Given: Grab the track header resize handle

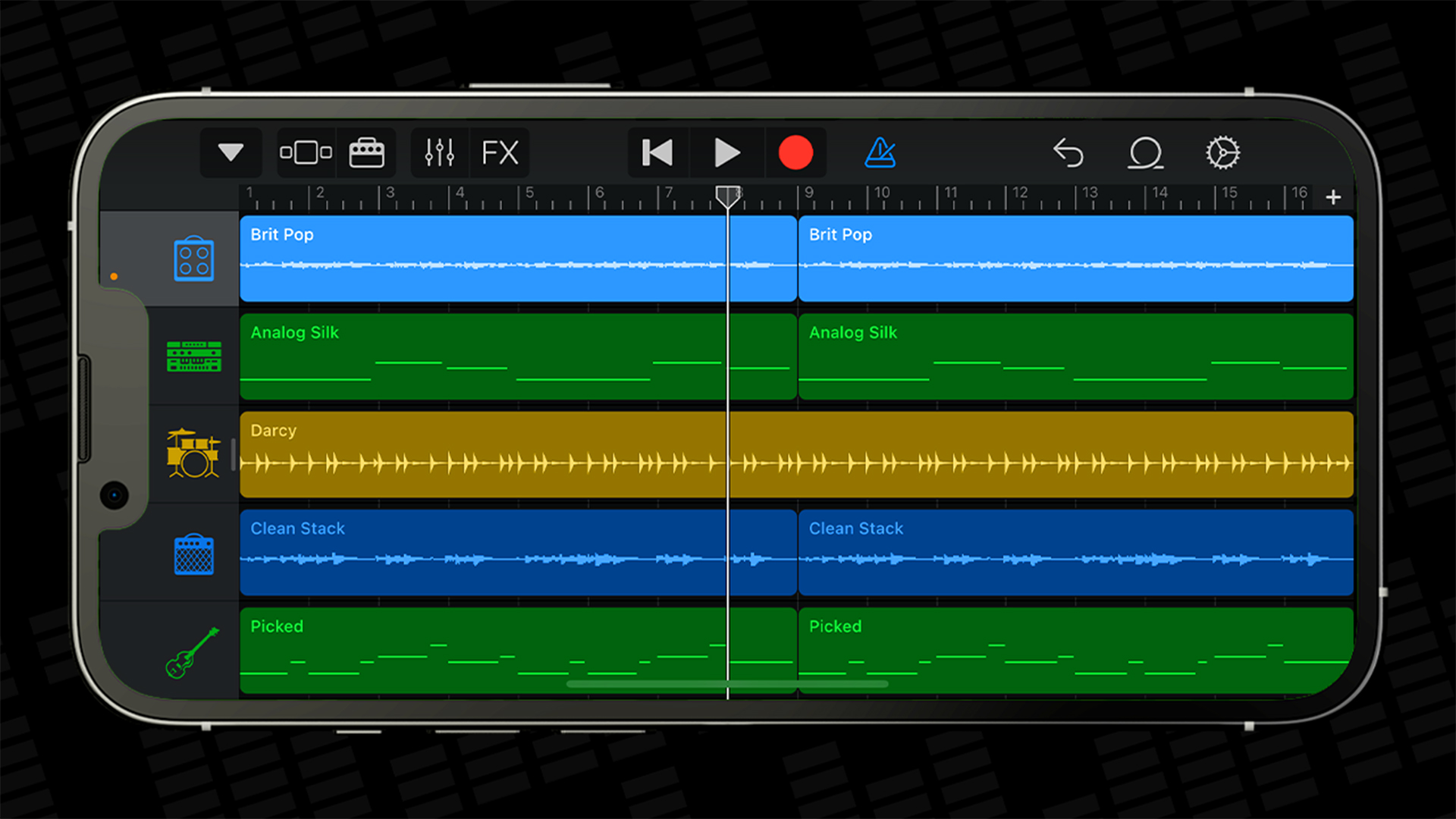Looking at the screenshot, I should tap(233, 454).
